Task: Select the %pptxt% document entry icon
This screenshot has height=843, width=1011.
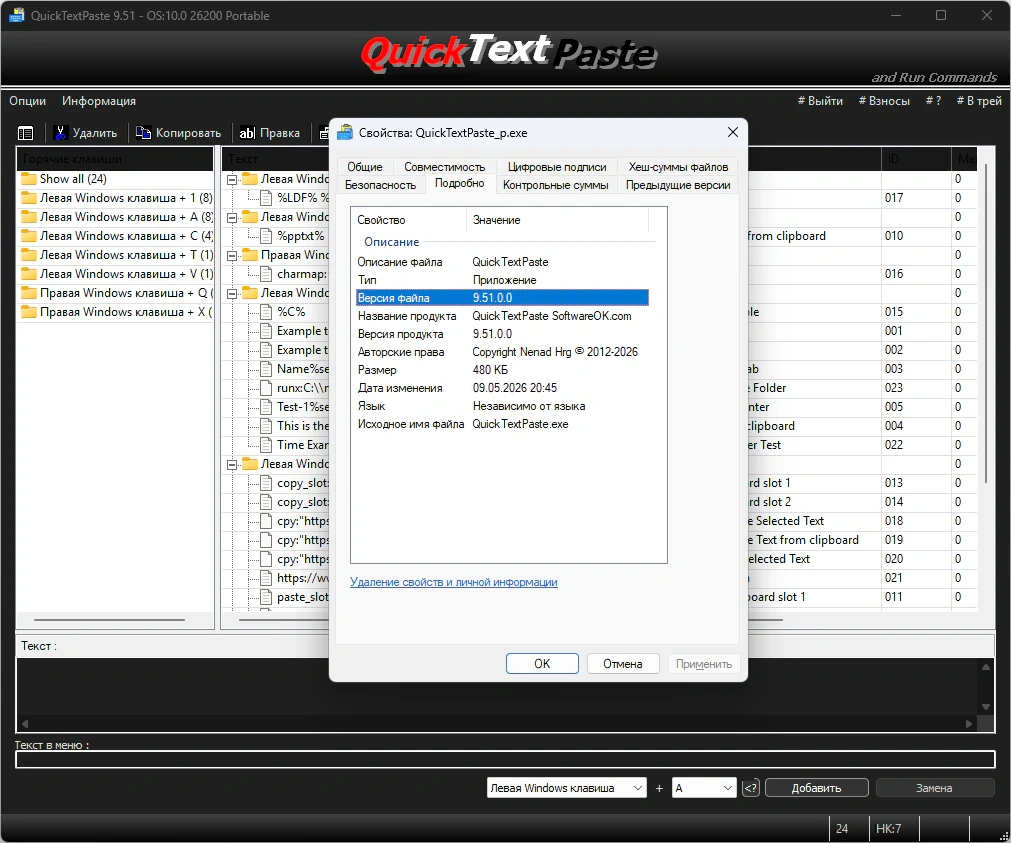Action: pyautogui.click(x=266, y=235)
